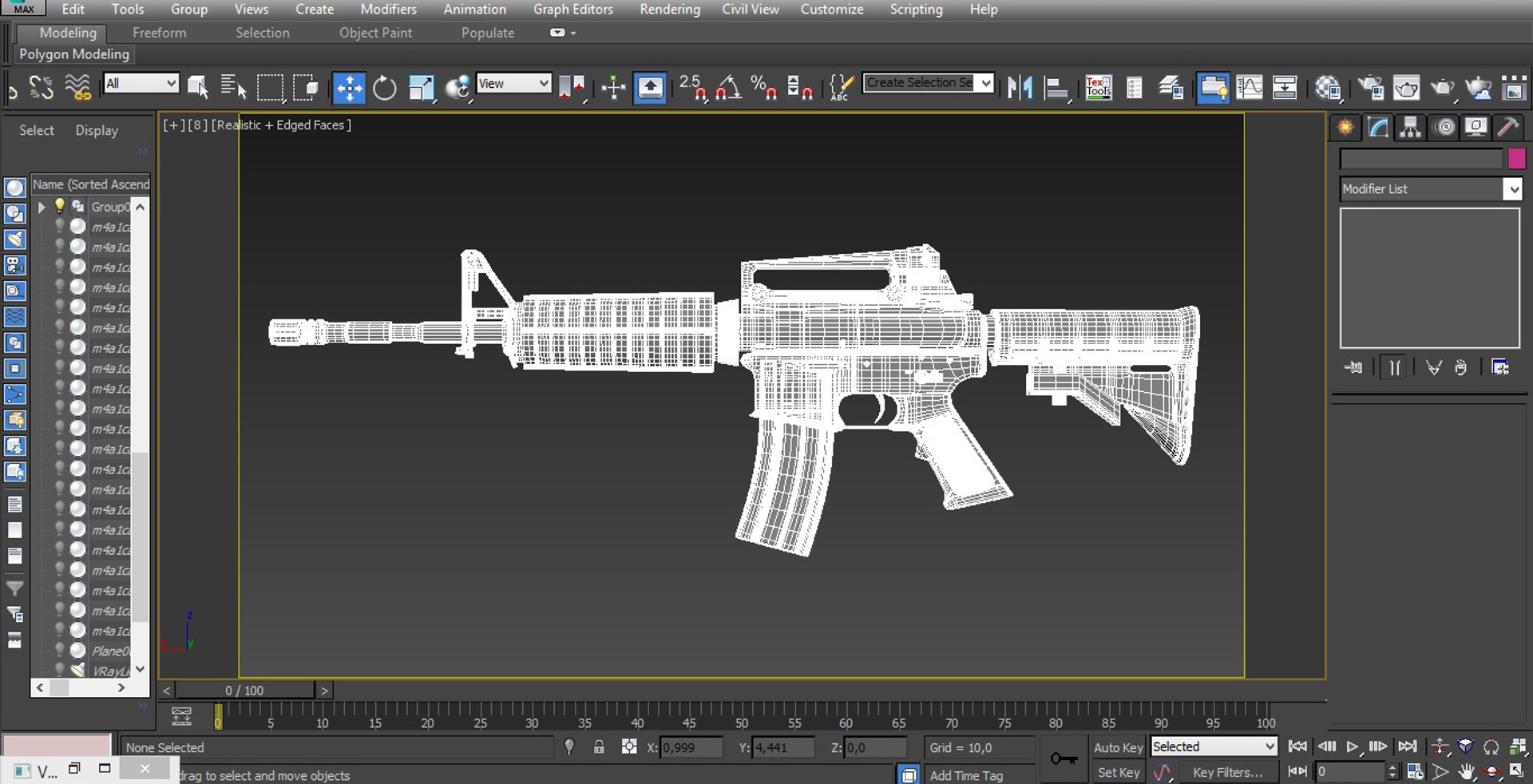Open the Modifiers menu

click(x=389, y=10)
